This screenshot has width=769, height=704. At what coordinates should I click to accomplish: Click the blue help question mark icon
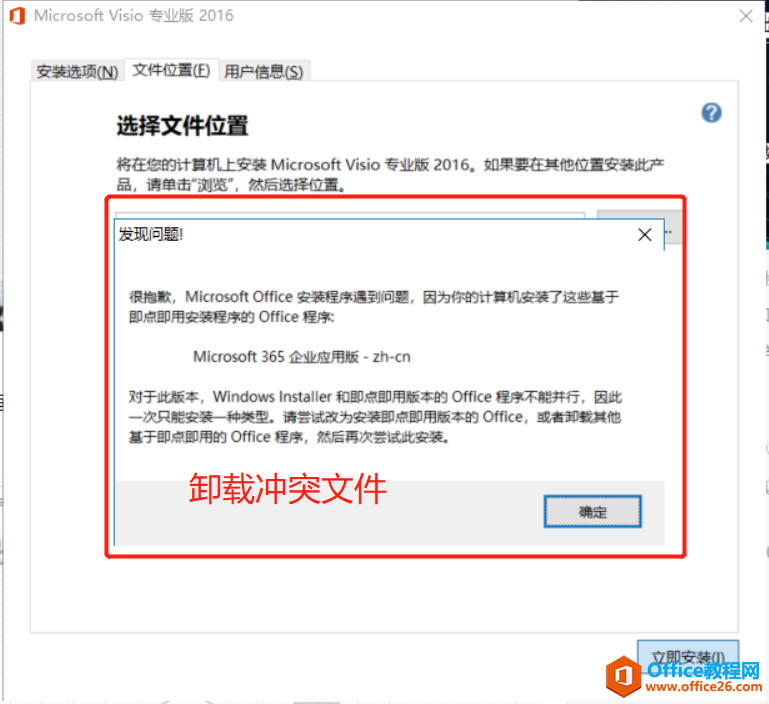pos(711,113)
